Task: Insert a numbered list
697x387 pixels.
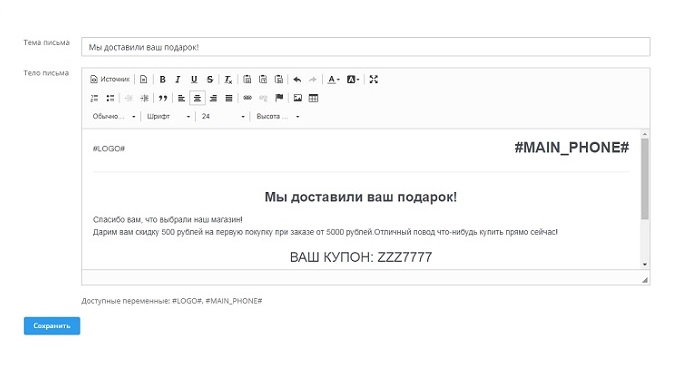Action: pyautogui.click(x=94, y=98)
